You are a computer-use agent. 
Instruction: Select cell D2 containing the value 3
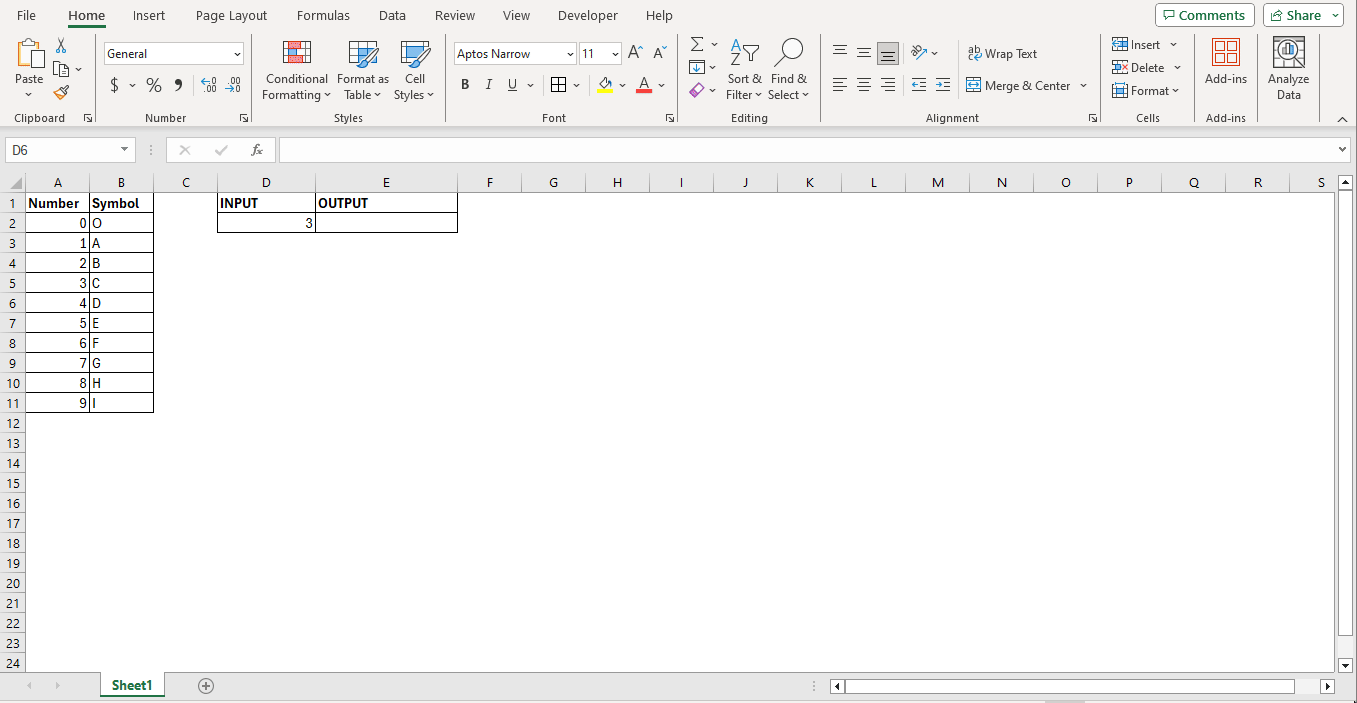[266, 222]
